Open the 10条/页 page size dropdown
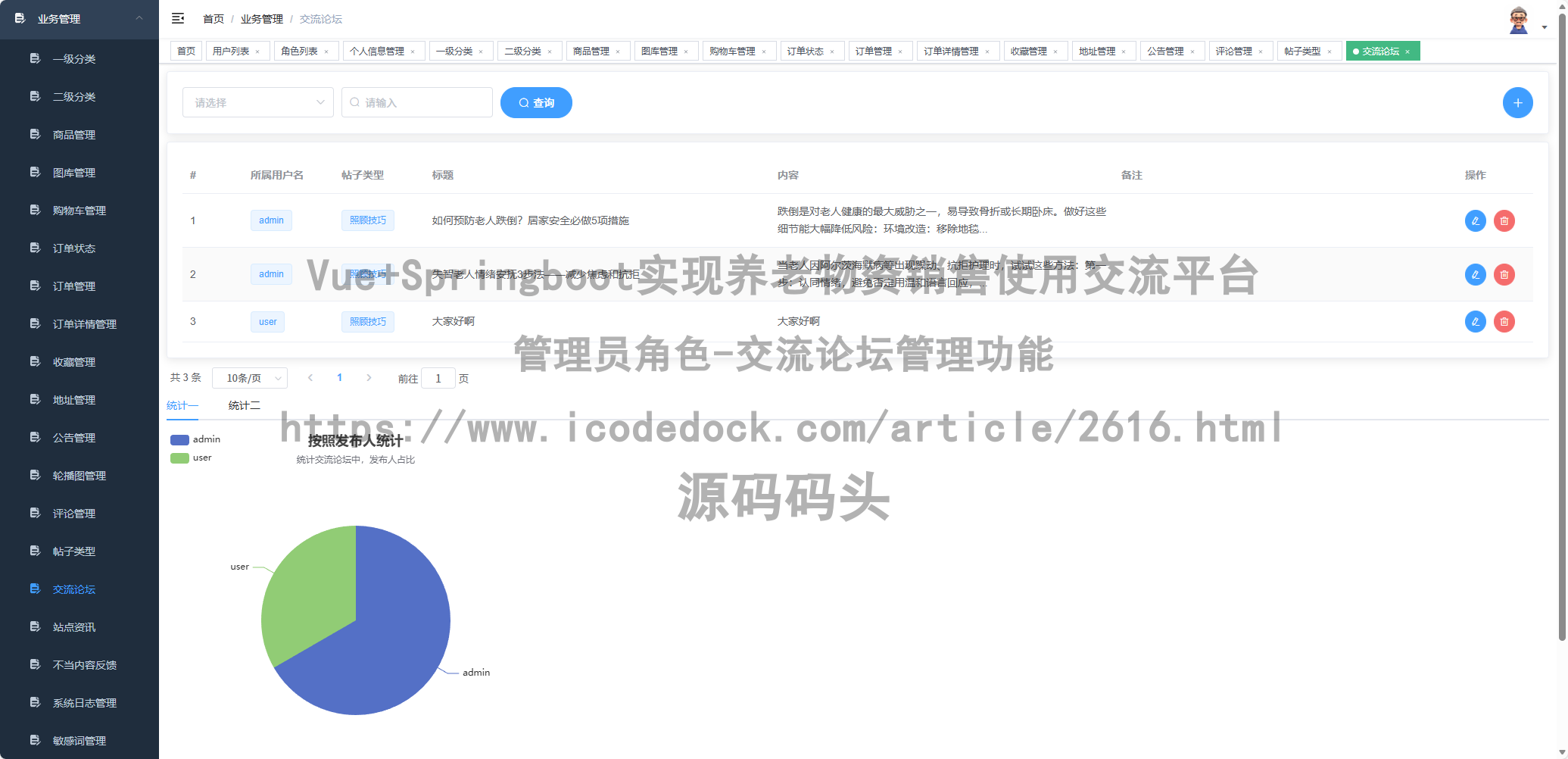This screenshot has width=1568, height=759. tap(250, 377)
